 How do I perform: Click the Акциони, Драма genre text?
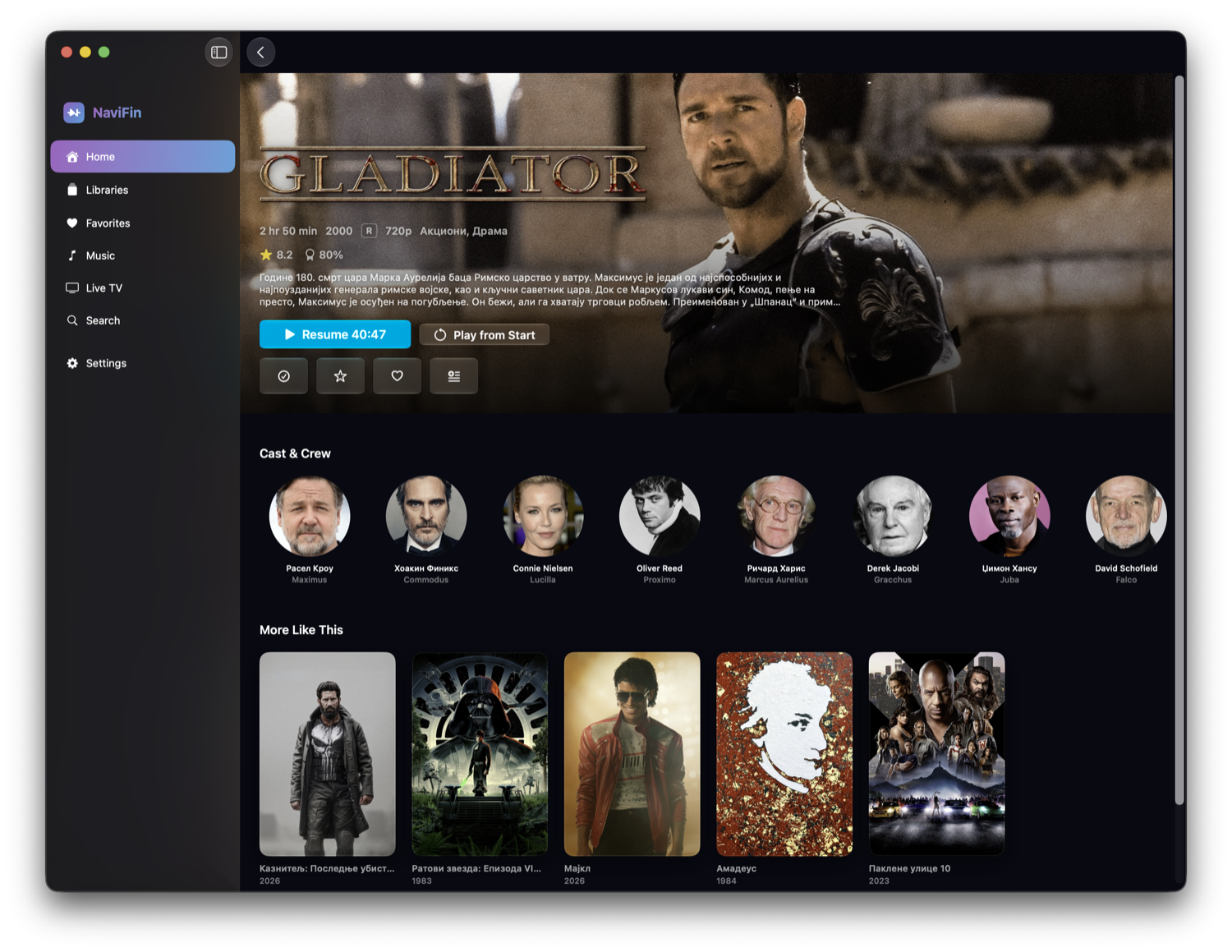pyautogui.click(x=463, y=231)
